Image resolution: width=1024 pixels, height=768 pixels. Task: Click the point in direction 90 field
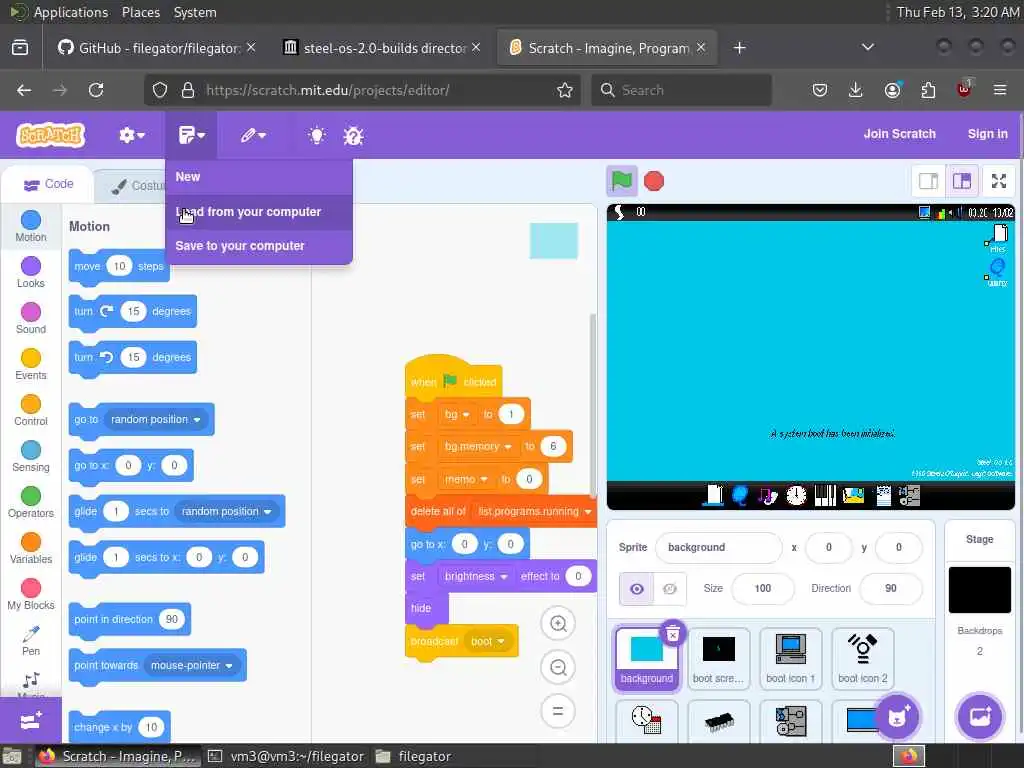[x=172, y=619]
